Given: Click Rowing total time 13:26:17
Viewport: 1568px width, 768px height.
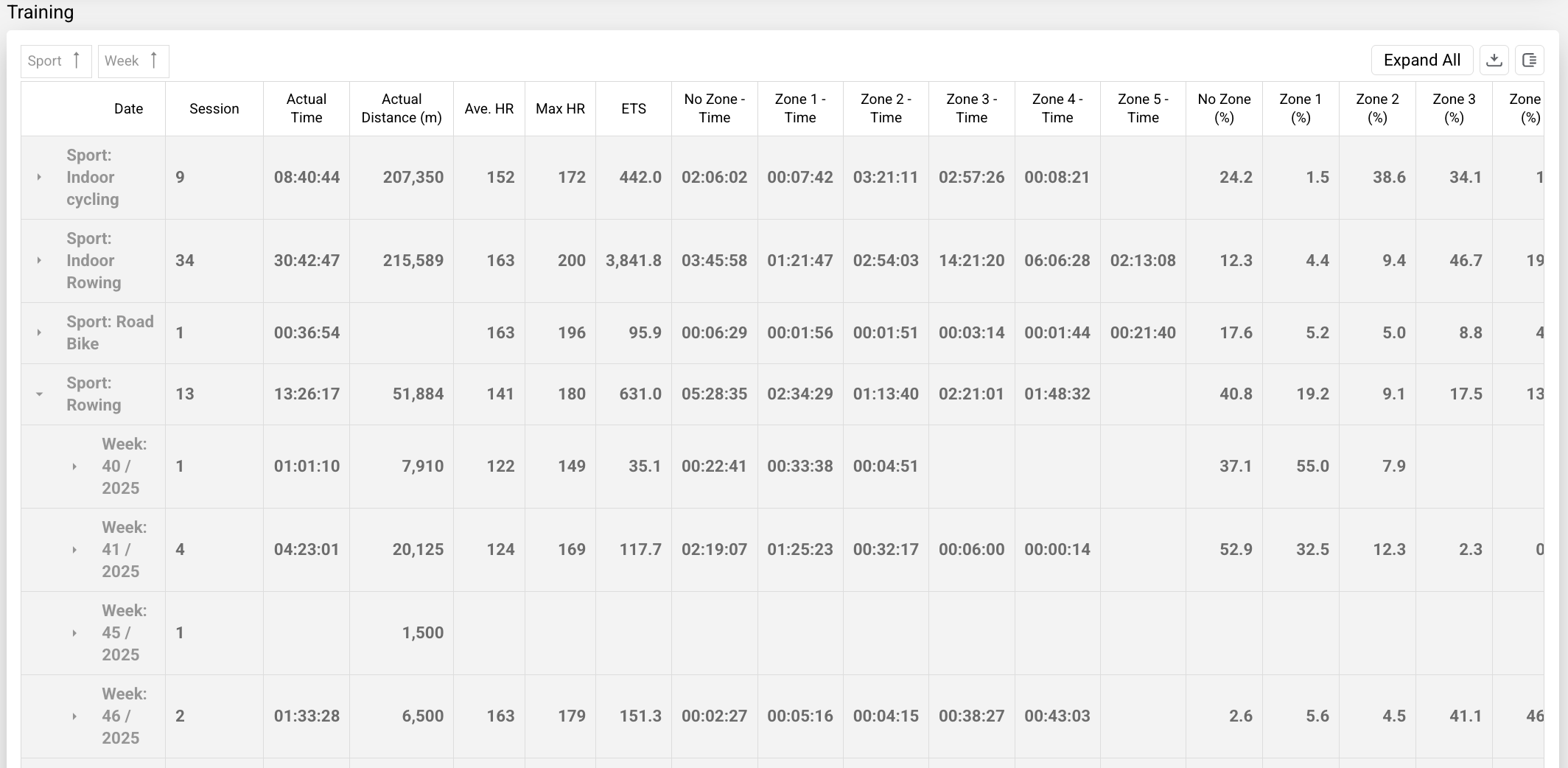Looking at the screenshot, I should pos(307,394).
